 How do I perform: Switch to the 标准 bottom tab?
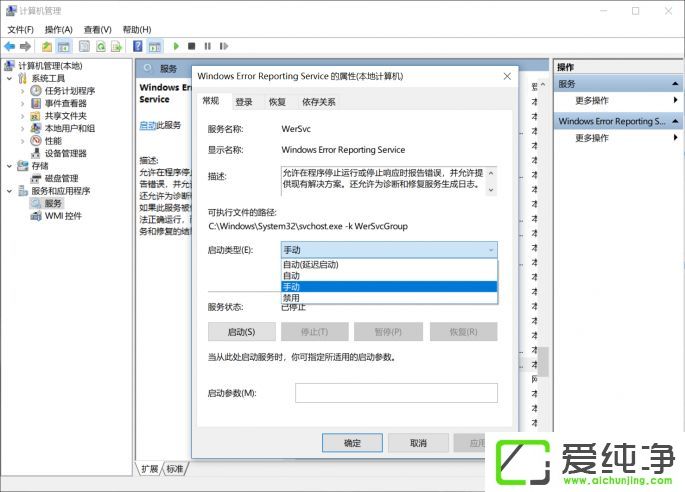pyautogui.click(x=175, y=469)
